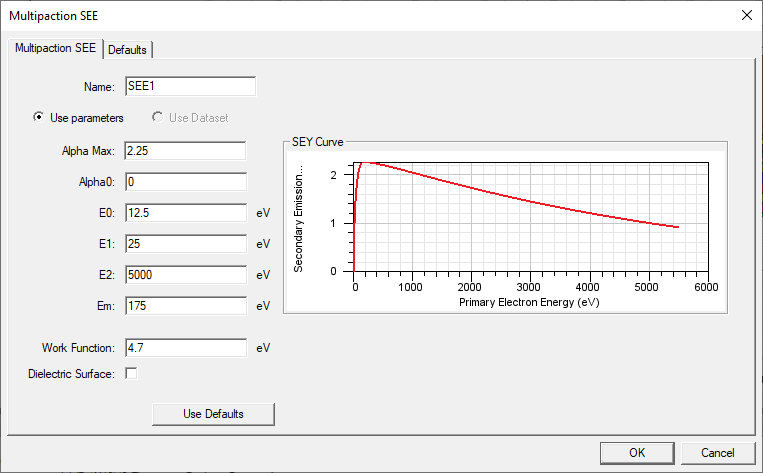Viewport: 763px width, 473px height.
Task: Edit the Work Function value field
Action: 185,348
